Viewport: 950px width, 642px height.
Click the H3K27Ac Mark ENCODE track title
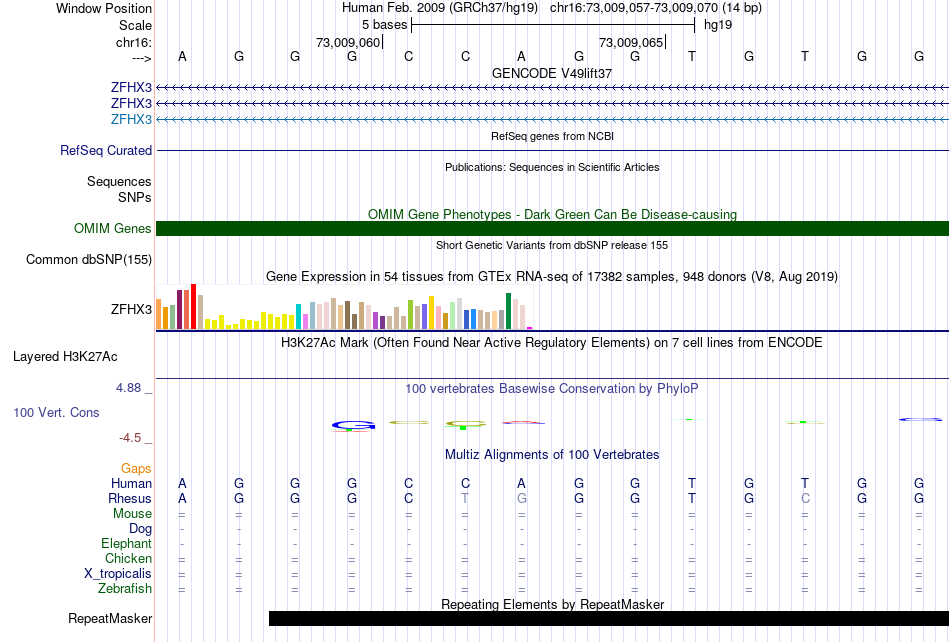pyautogui.click(x=552, y=343)
